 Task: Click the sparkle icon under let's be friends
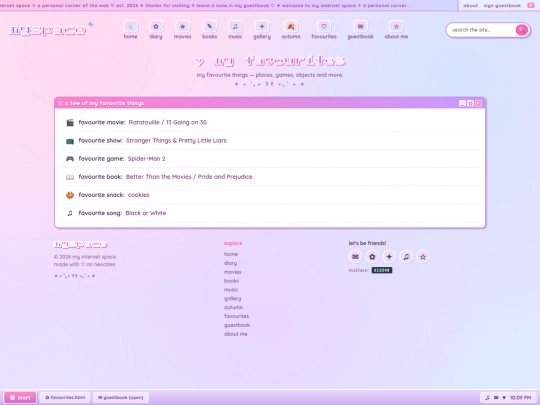(x=389, y=257)
